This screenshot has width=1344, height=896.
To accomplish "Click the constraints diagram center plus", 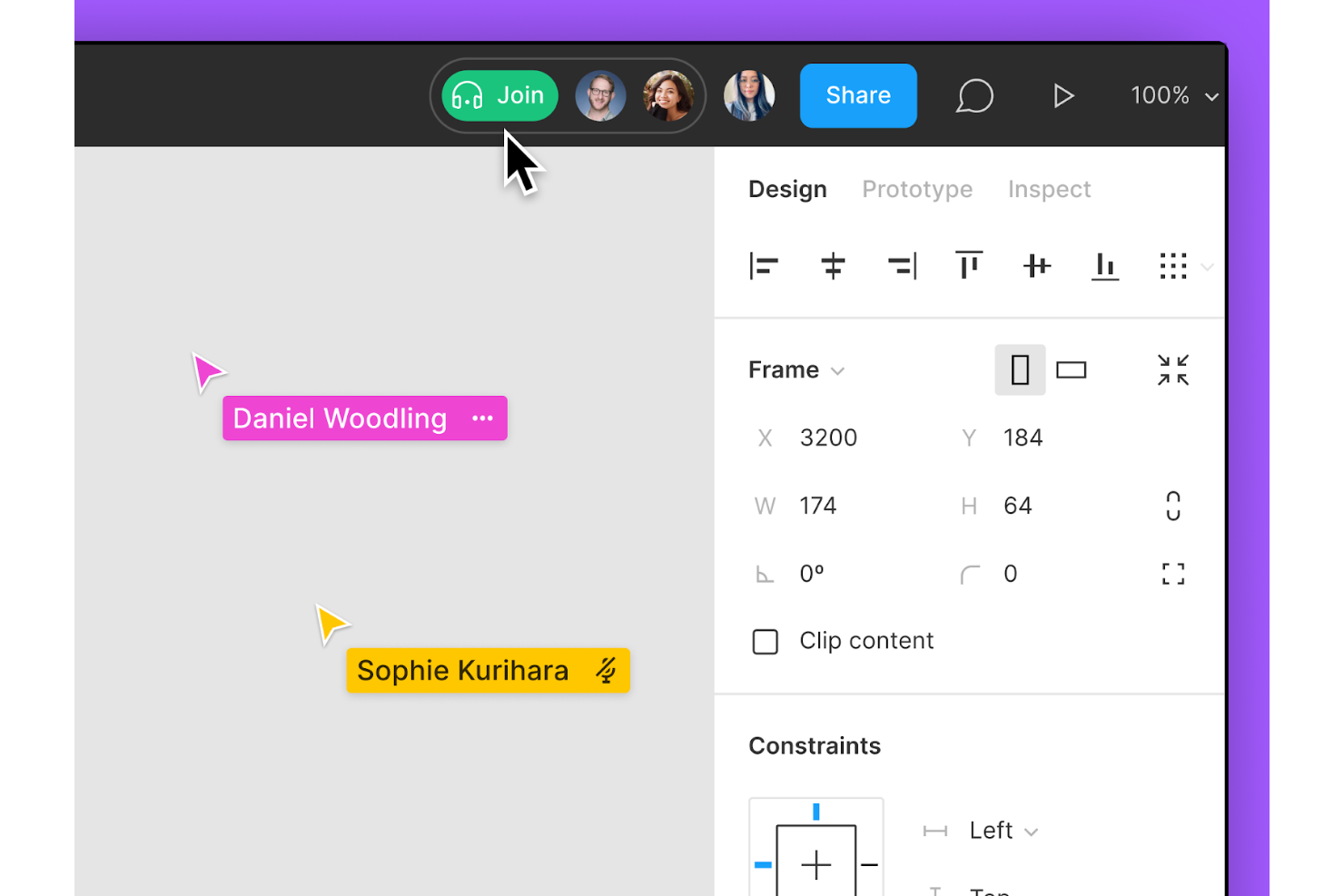I will [x=816, y=864].
